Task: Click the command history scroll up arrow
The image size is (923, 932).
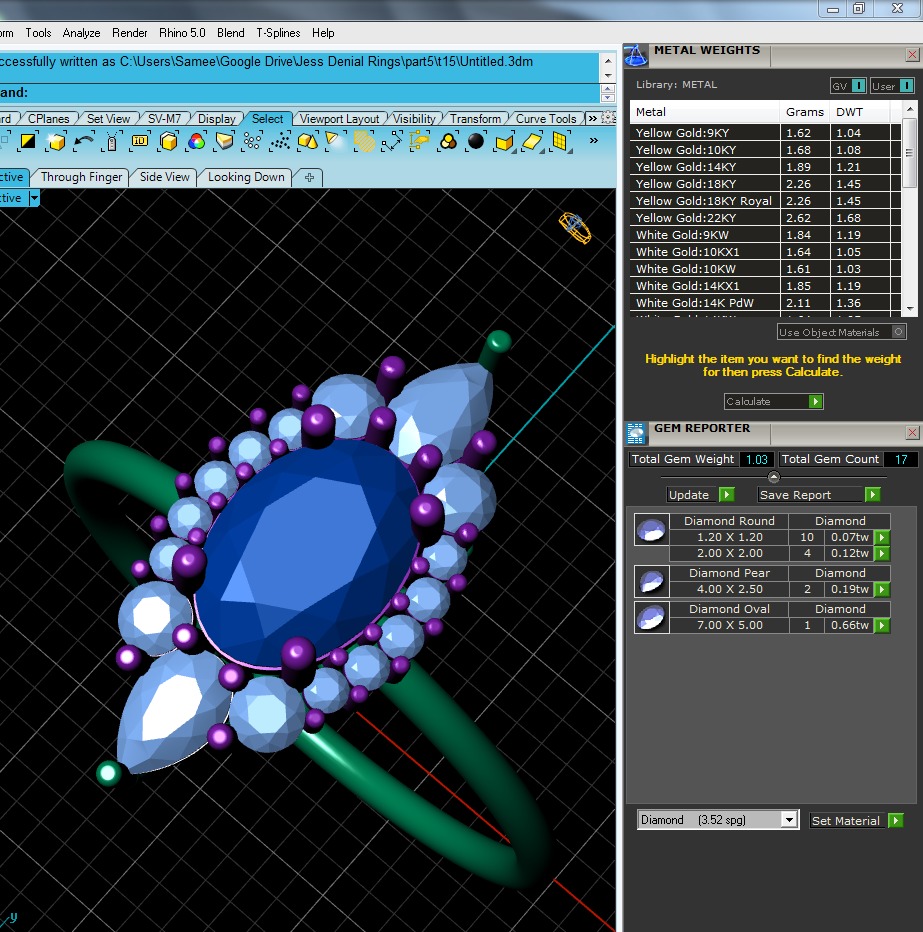Action: pos(607,61)
